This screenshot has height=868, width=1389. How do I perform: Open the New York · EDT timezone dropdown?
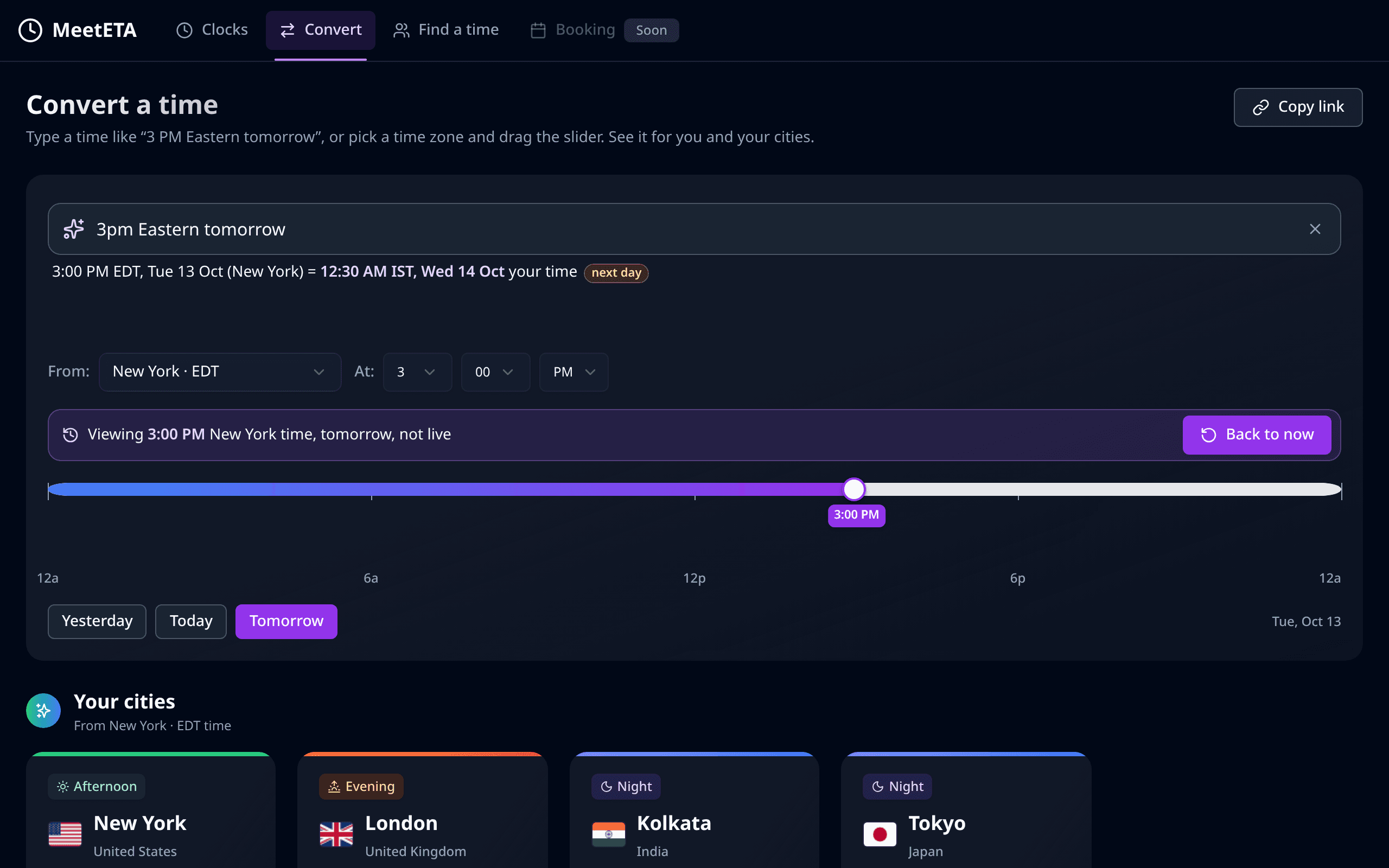[220, 372]
